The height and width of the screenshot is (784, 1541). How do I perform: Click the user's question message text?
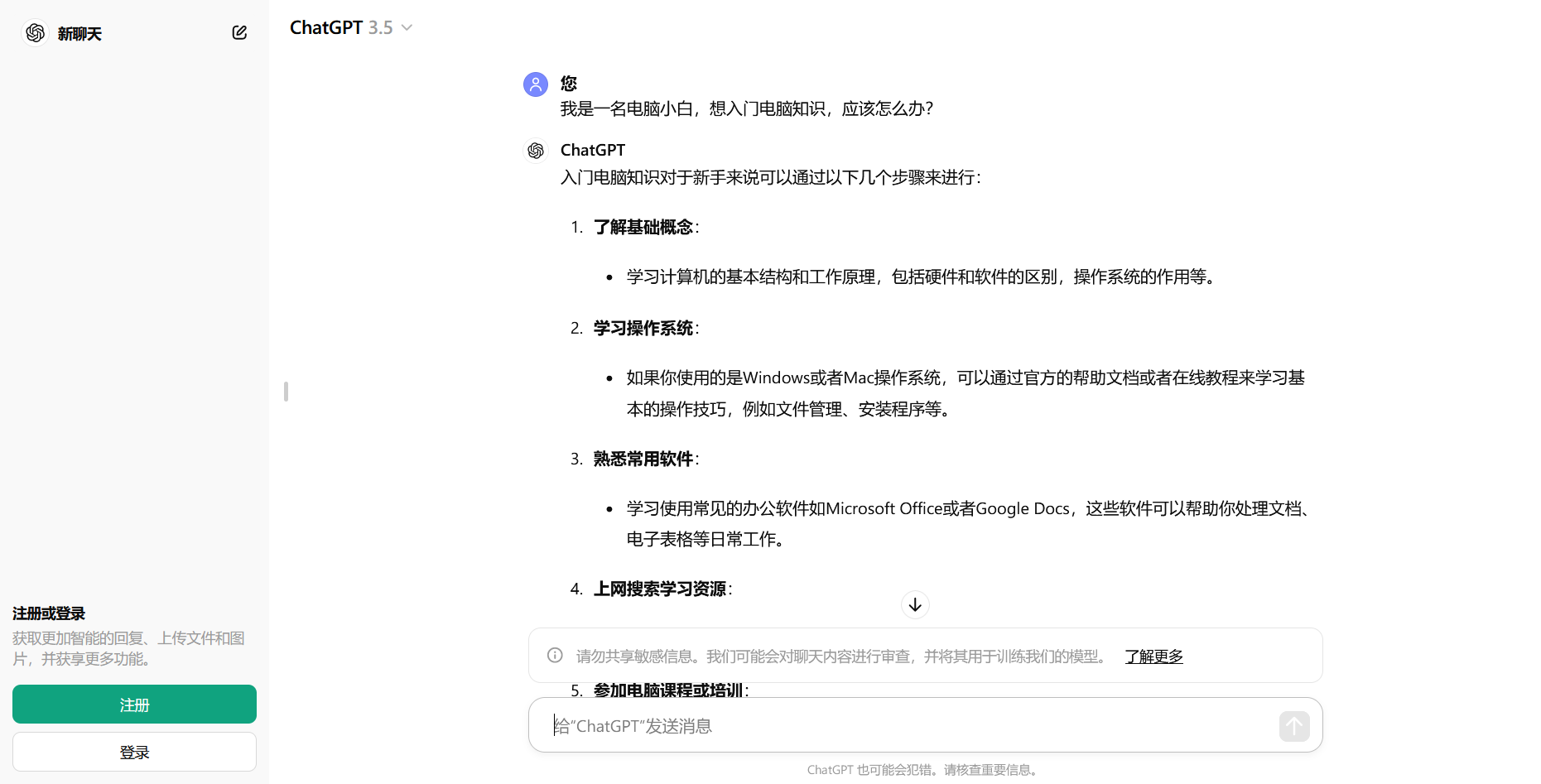click(x=746, y=108)
